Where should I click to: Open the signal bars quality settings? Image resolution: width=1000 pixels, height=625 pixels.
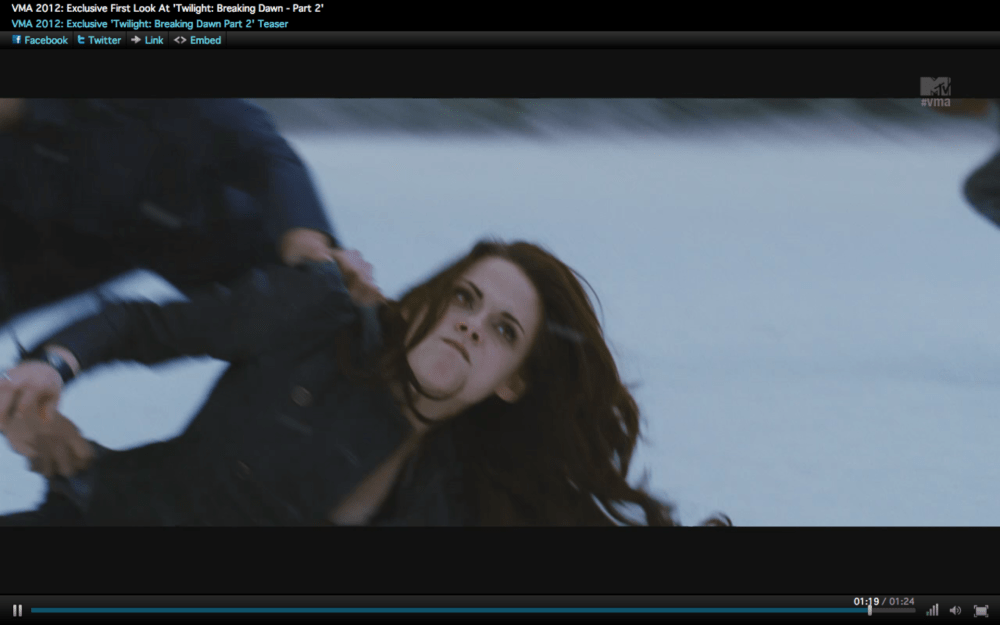pyautogui.click(x=932, y=610)
